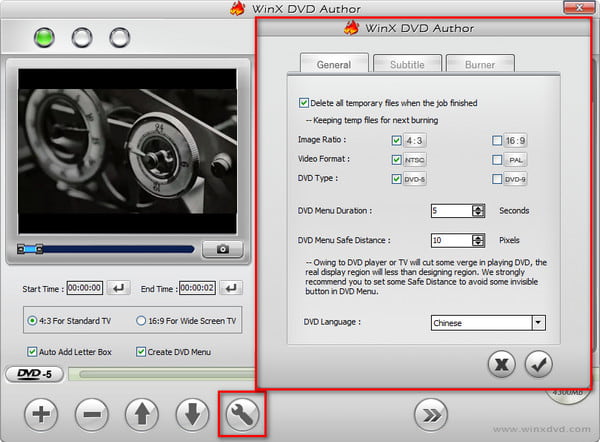Cancel settings with the X round button
The image size is (600, 442).
[x=501, y=364]
